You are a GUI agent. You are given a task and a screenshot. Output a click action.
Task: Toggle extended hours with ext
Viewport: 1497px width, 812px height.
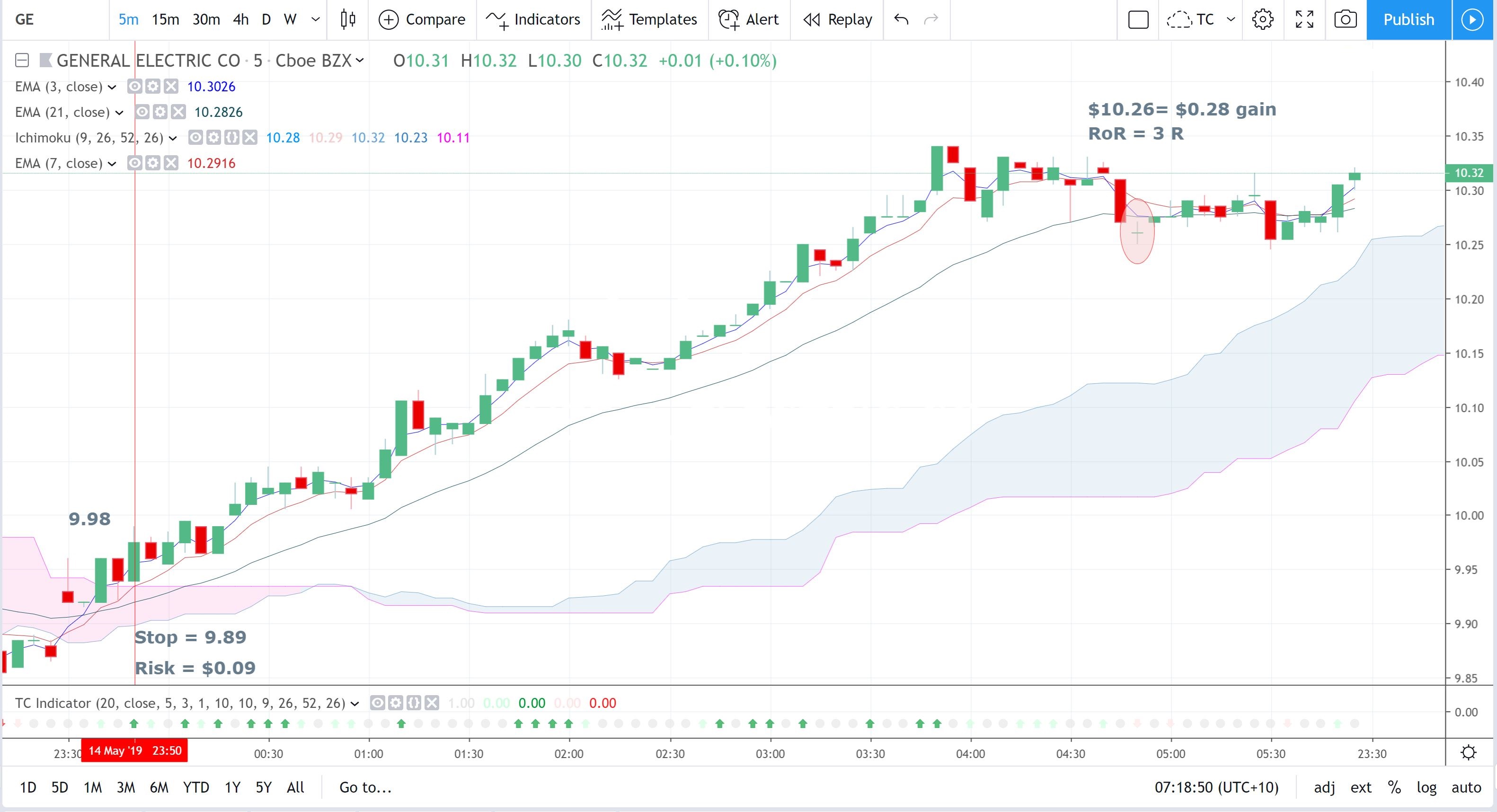point(1361,787)
